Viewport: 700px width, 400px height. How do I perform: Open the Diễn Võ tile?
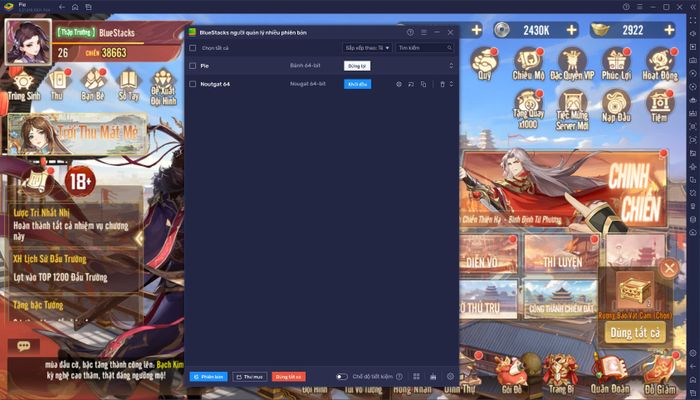(x=488, y=253)
